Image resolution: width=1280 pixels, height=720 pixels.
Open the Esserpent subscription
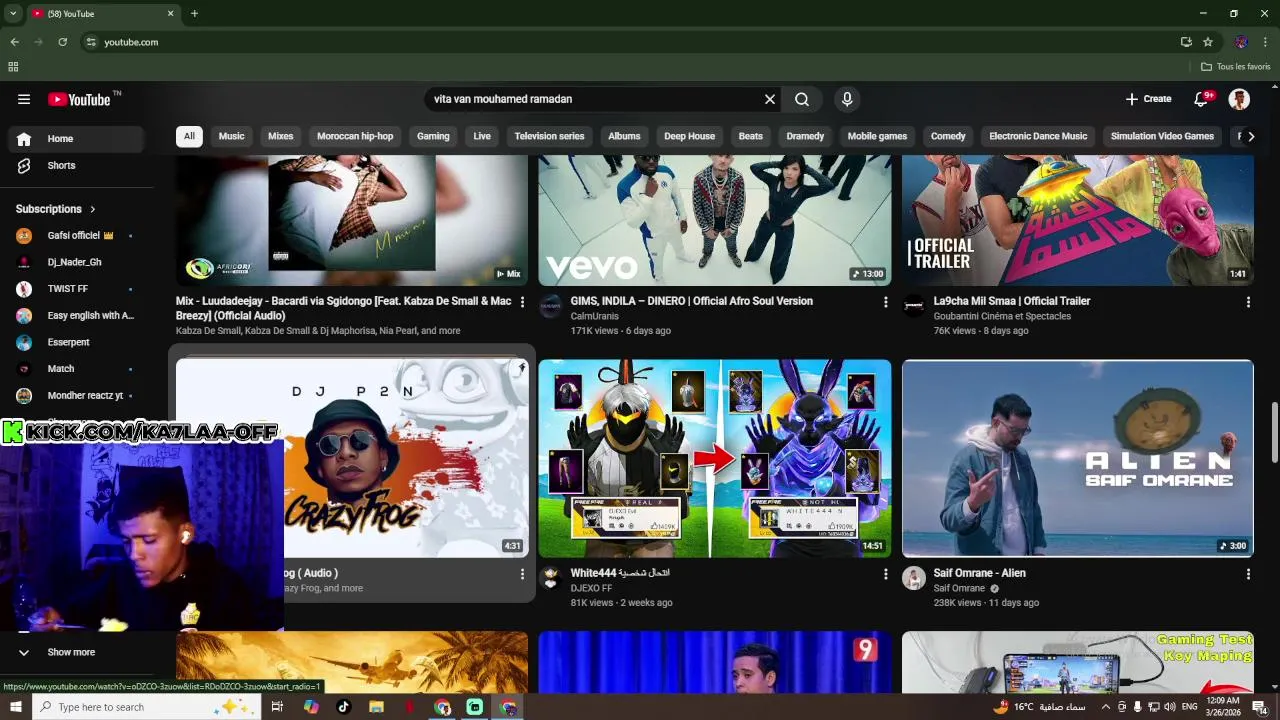[76, 342]
